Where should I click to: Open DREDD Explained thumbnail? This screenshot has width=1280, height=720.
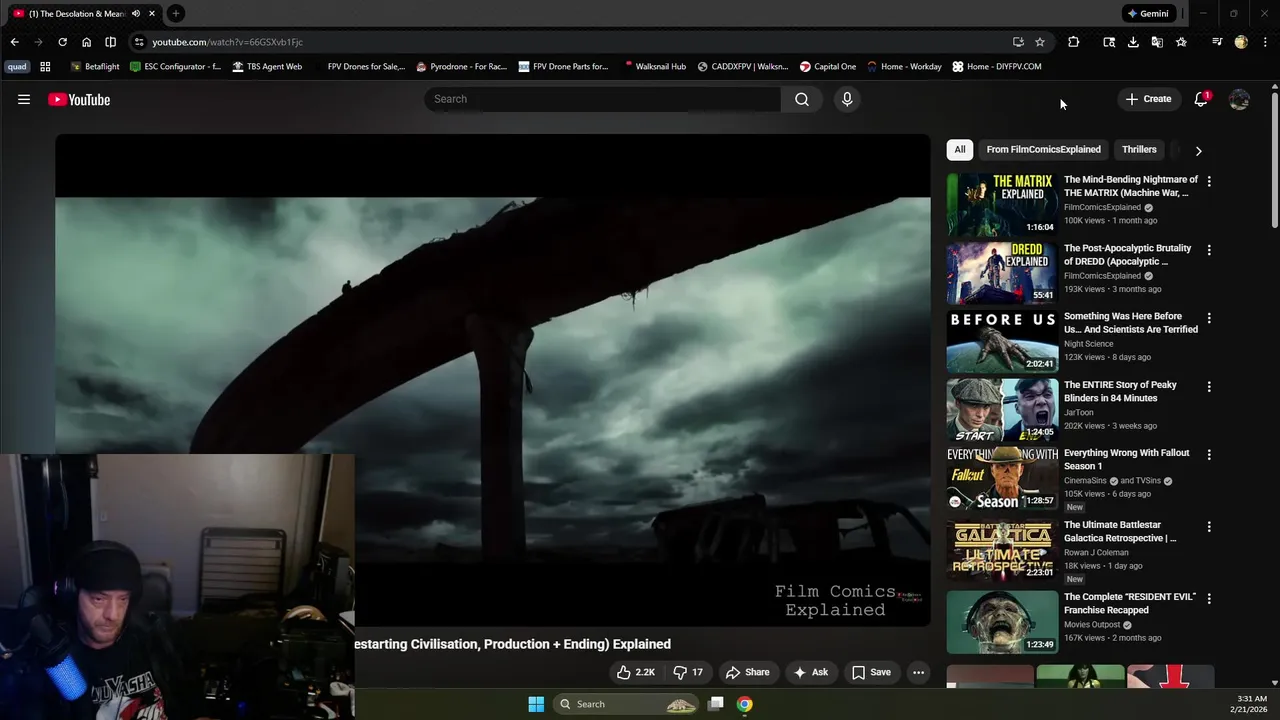click(x=1002, y=273)
